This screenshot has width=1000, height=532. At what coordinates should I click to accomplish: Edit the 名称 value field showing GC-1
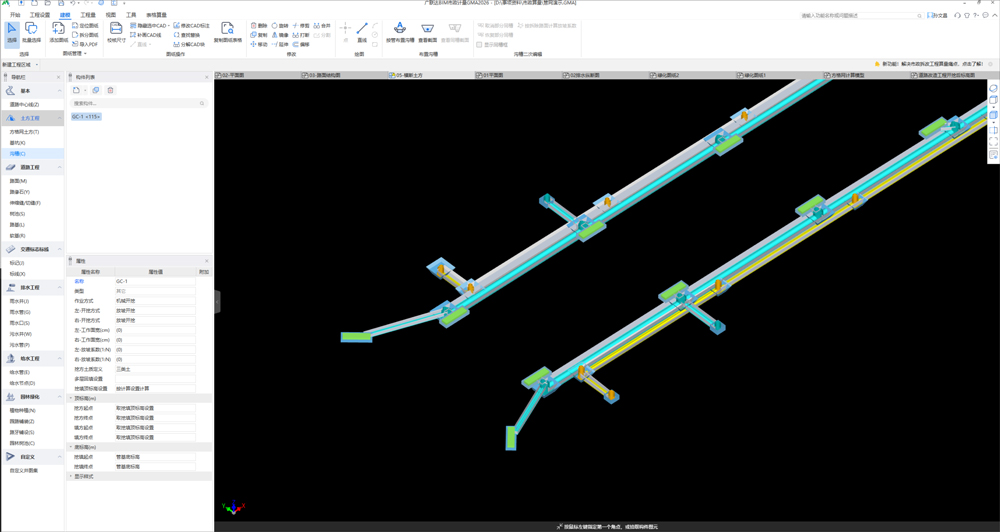(155, 281)
